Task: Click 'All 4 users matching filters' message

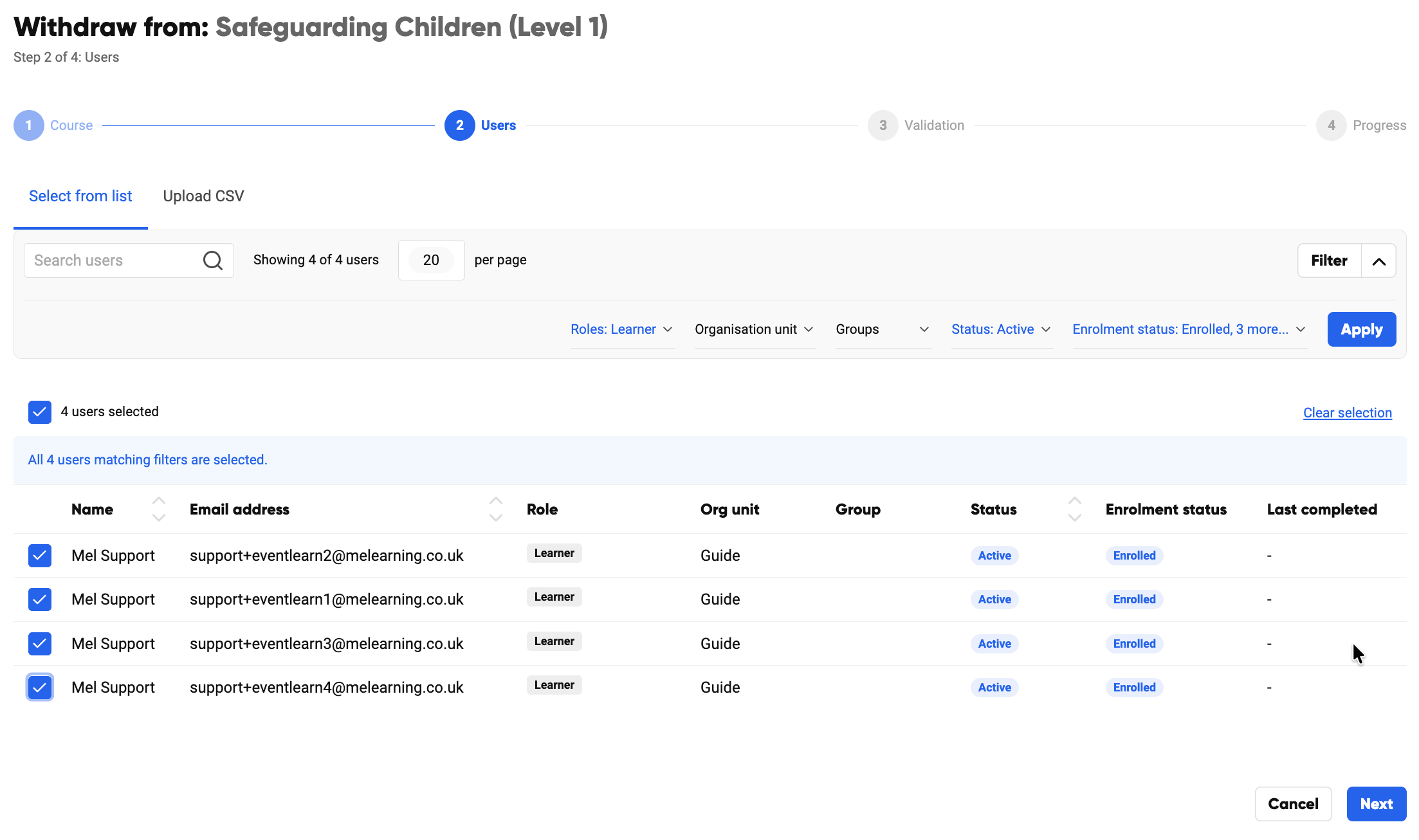Action: (147, 460)
